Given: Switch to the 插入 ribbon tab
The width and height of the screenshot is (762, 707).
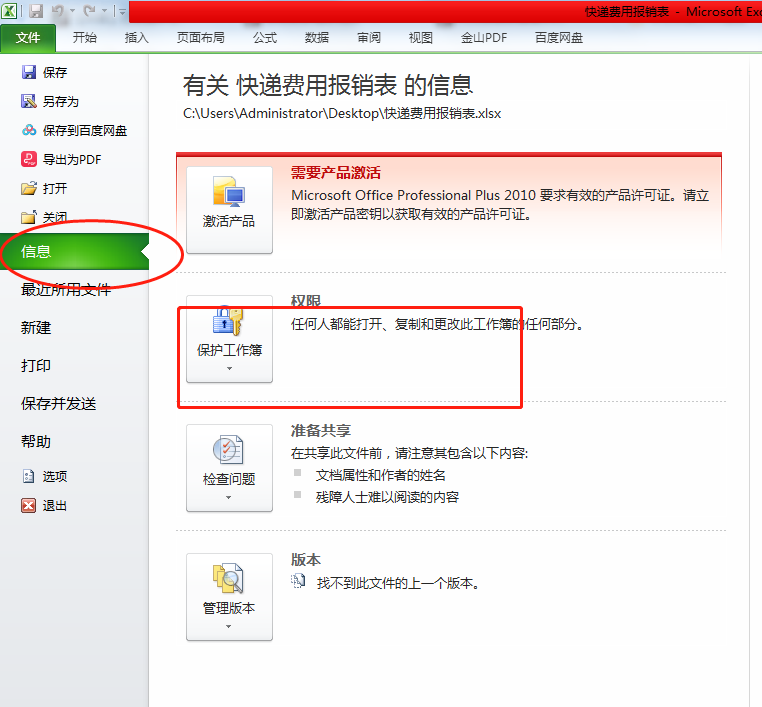Looking at the screenshot, I should pyautogui.click(x=137, y=37).
